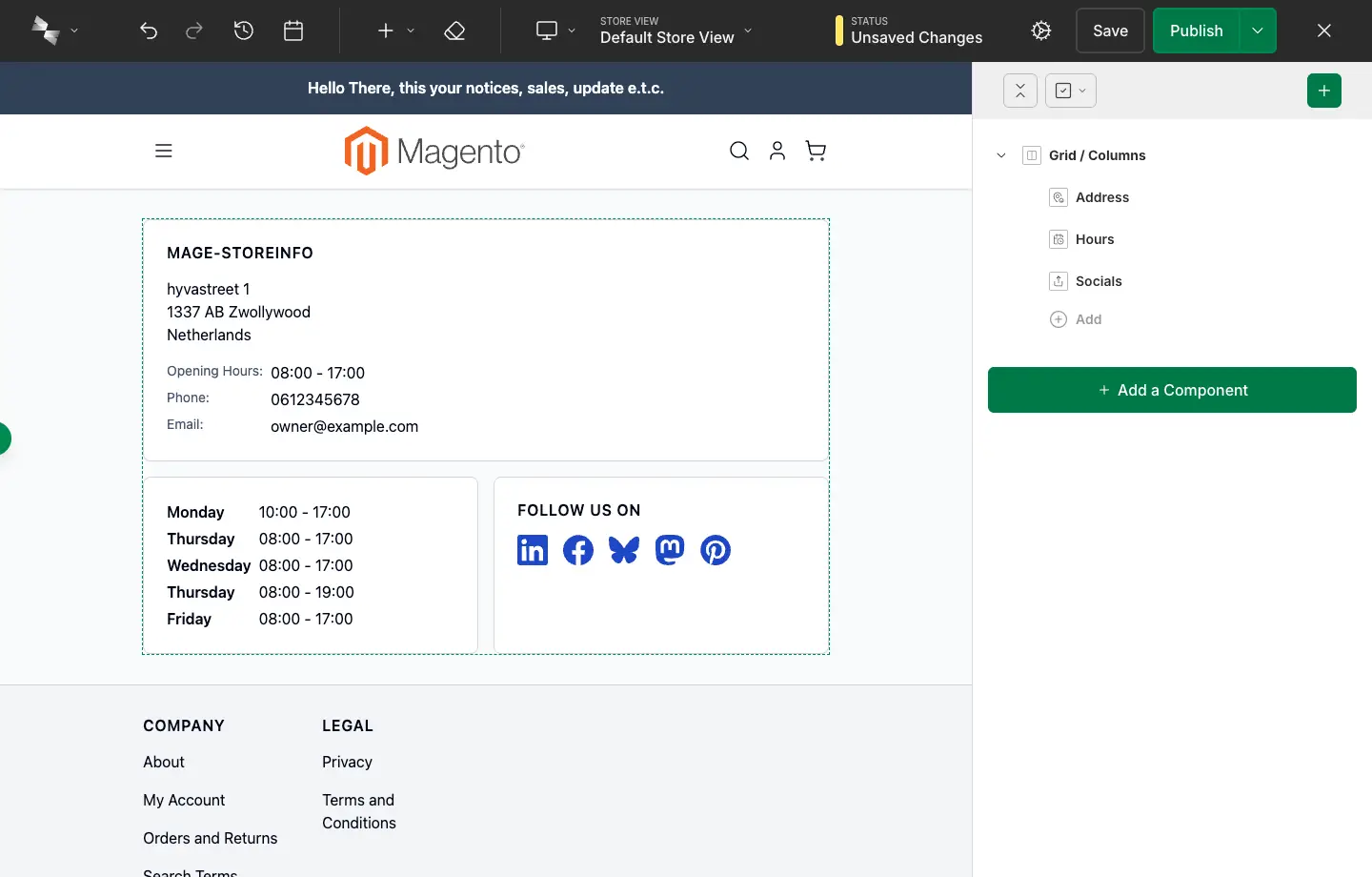Viewport: 1372px width, 877px height.
Task: Click the shopping cart icon in the storefront header
Action: 816,151
